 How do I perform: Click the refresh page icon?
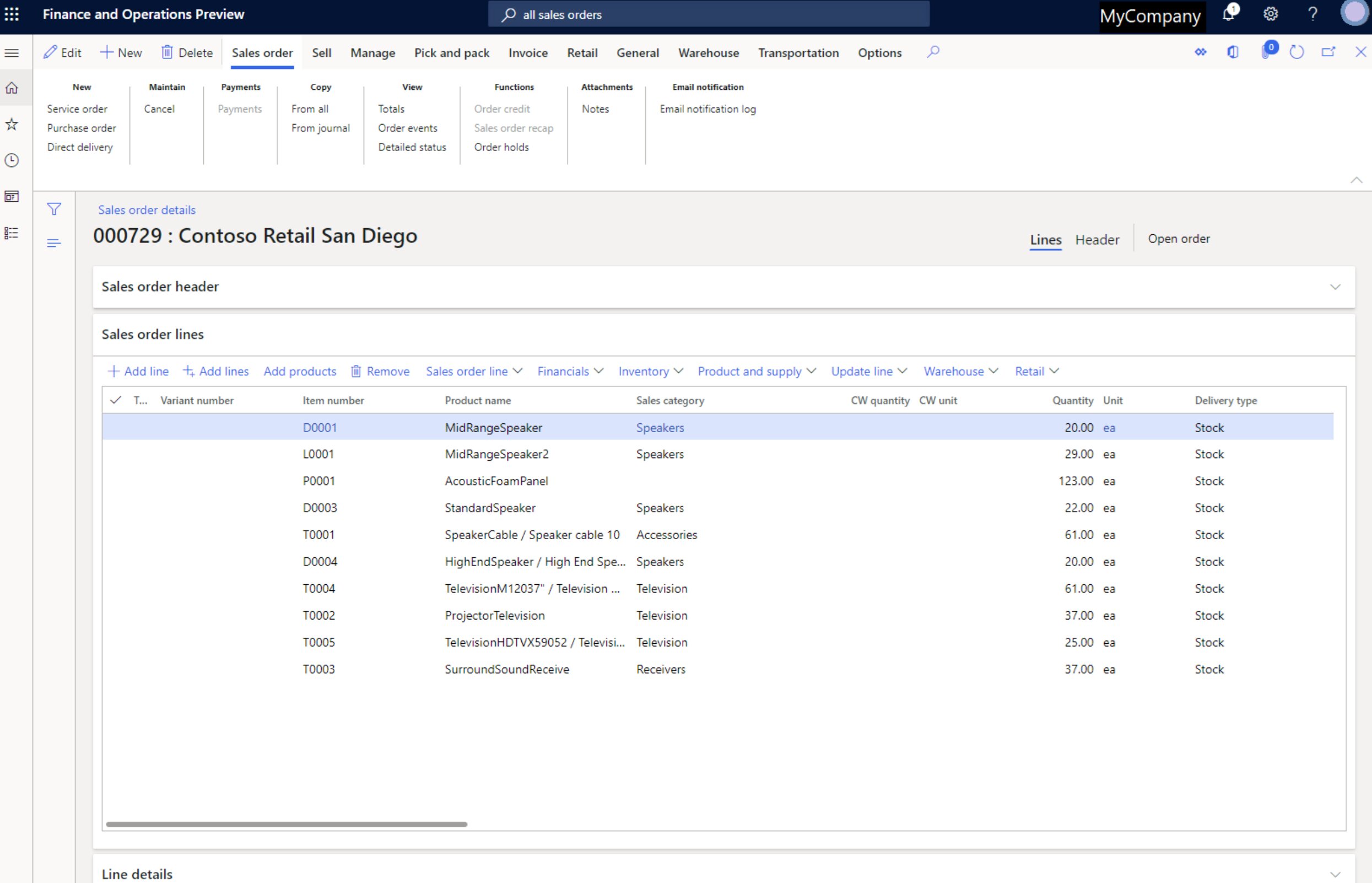tap(1297, 52)
